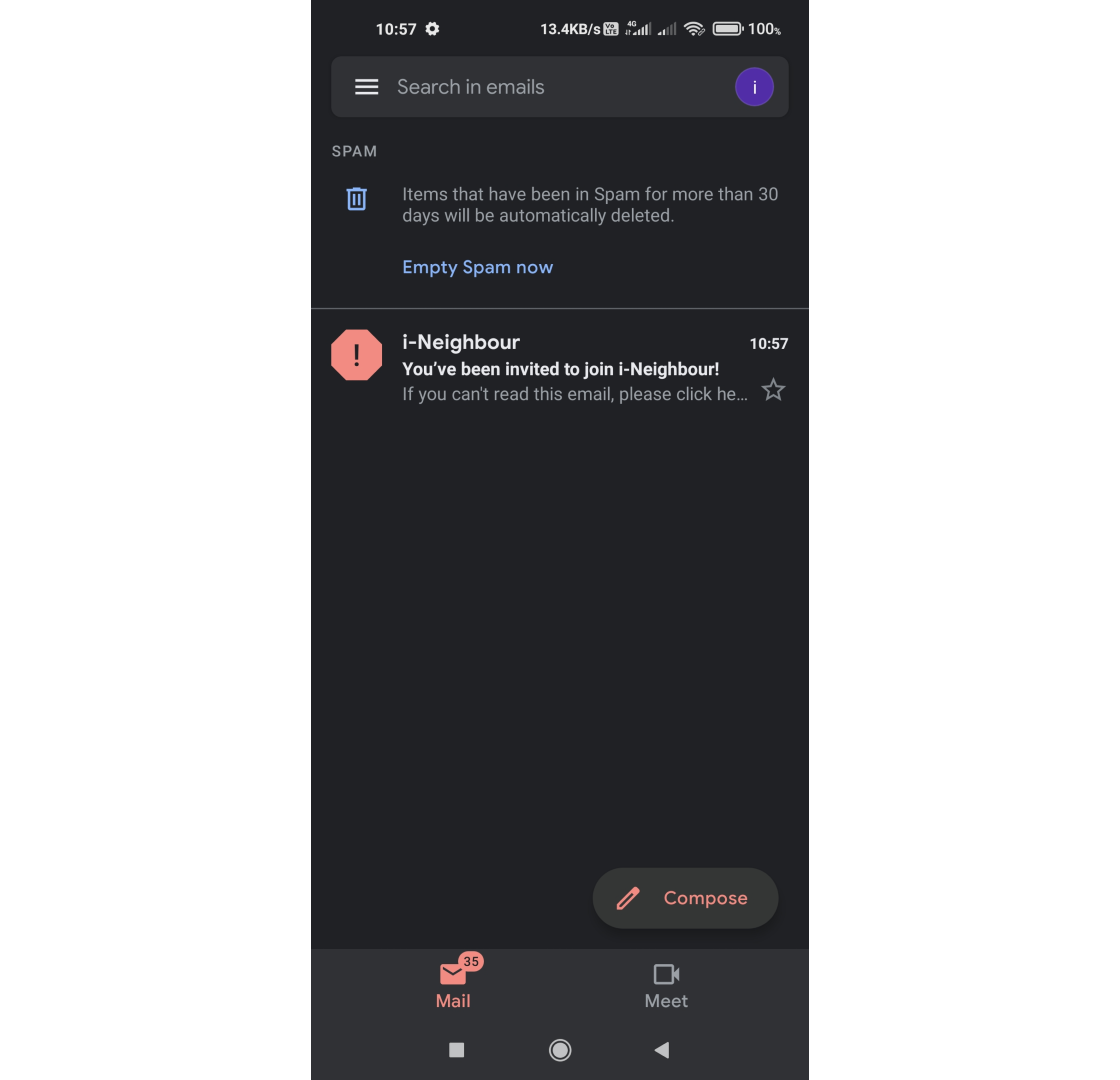Click the blue trash bin icon
Viewport: 1120px width, 1080px height.
point(356,199)
